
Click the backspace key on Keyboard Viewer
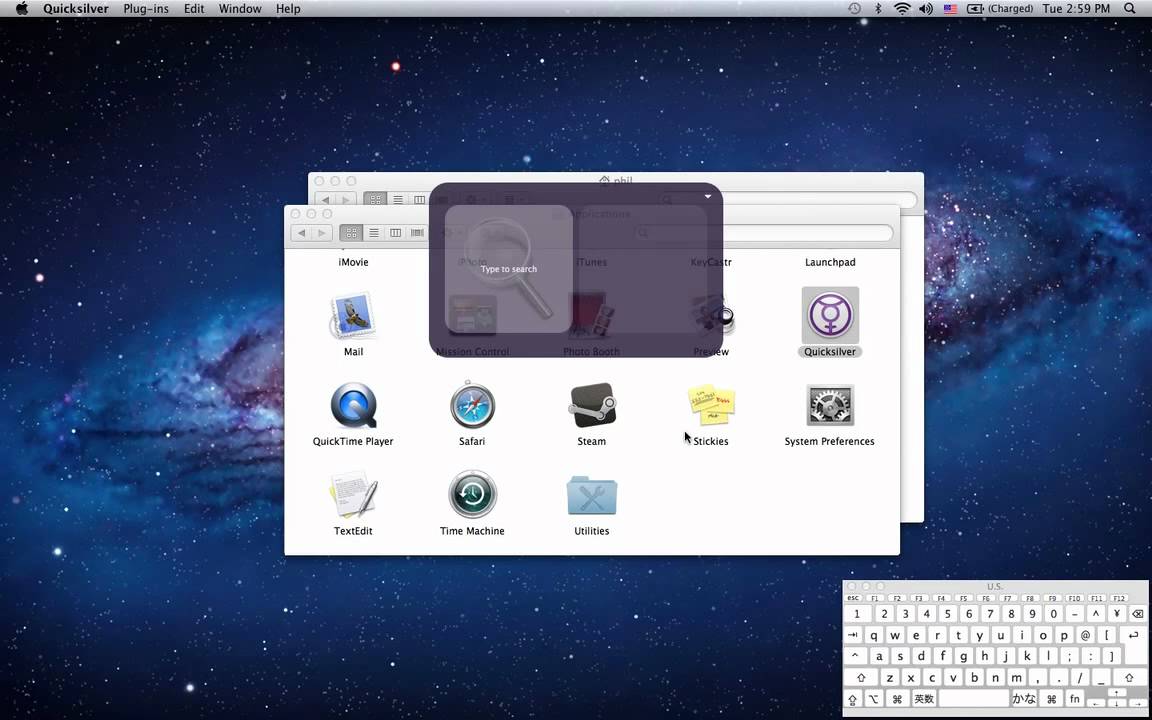click(x=1137, y=614)
